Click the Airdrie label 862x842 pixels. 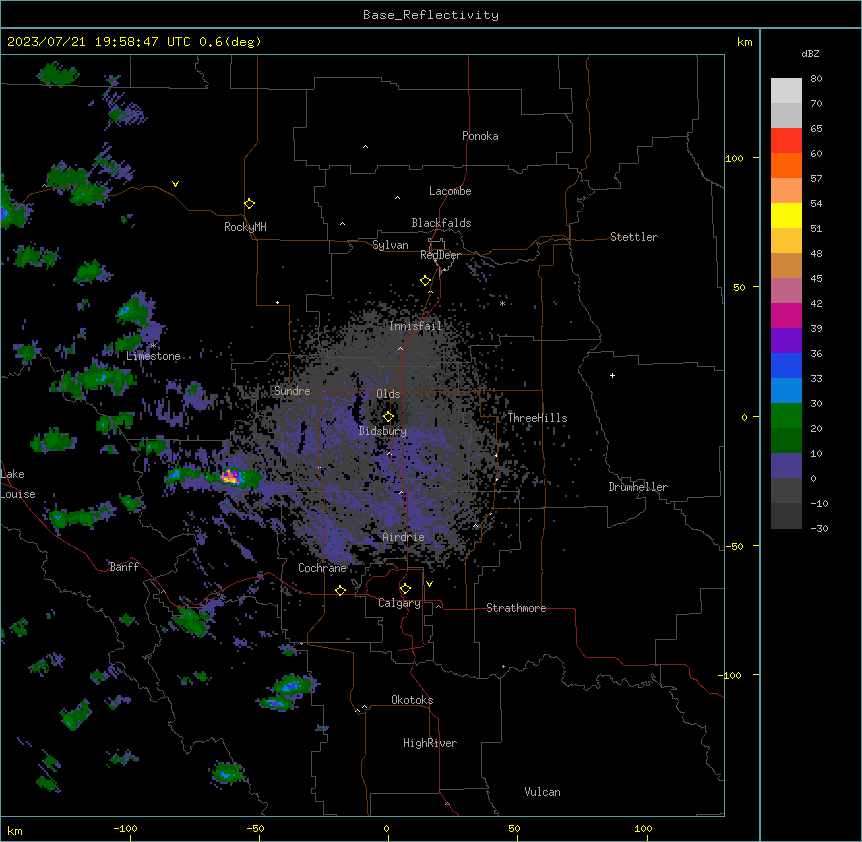click(404, 537)
